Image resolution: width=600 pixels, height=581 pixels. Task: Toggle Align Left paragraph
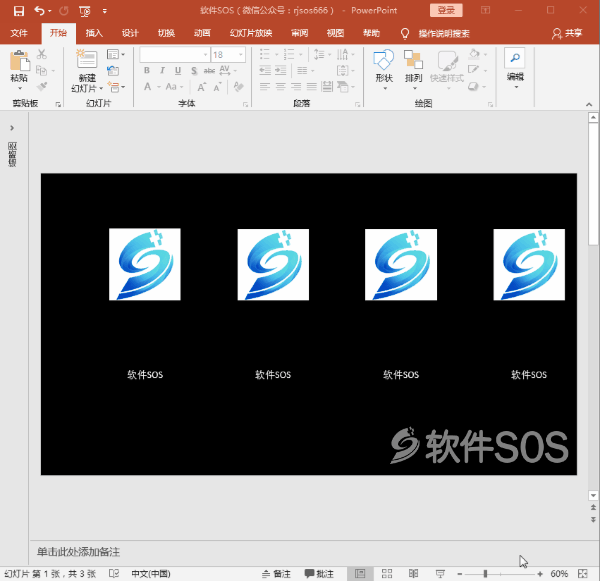265,87
